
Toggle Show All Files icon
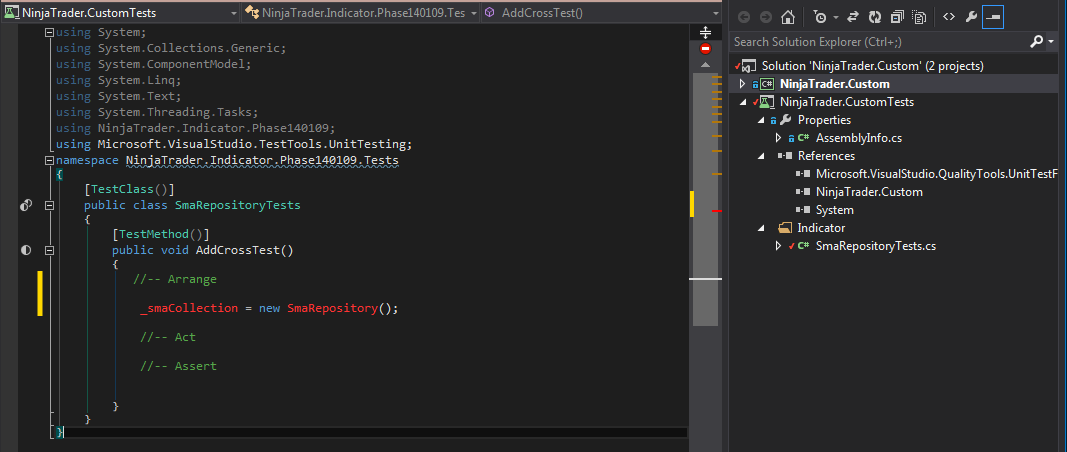(920, 17)
